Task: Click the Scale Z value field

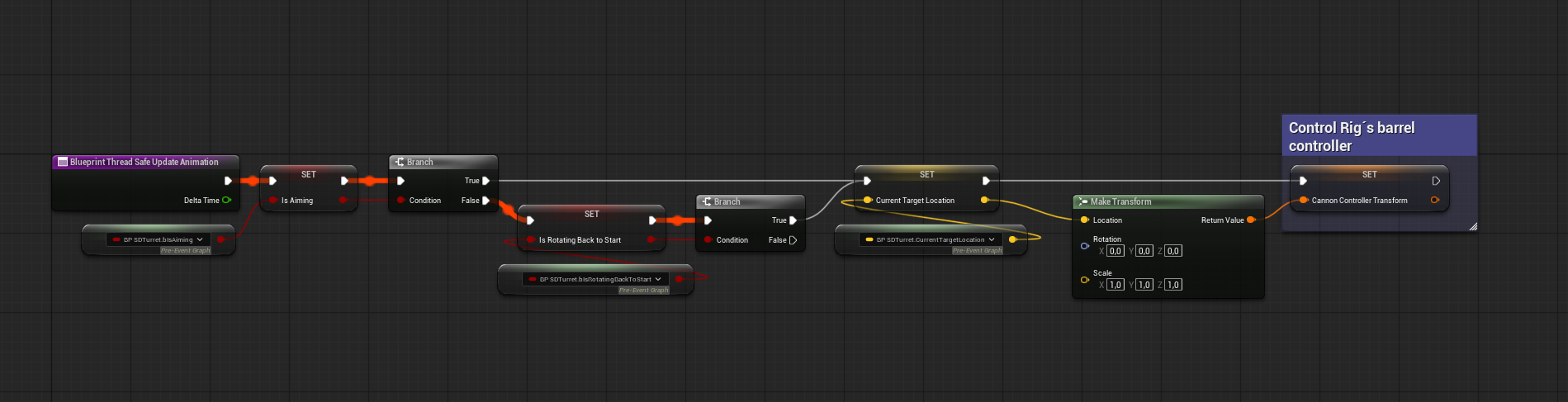Action: coord(1172,285)
